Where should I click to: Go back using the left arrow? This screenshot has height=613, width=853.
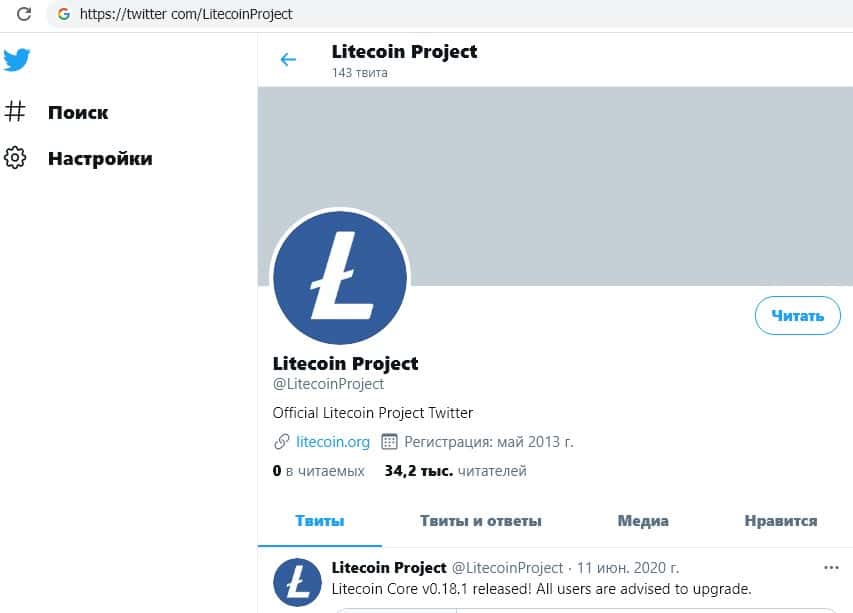point(288,60)
